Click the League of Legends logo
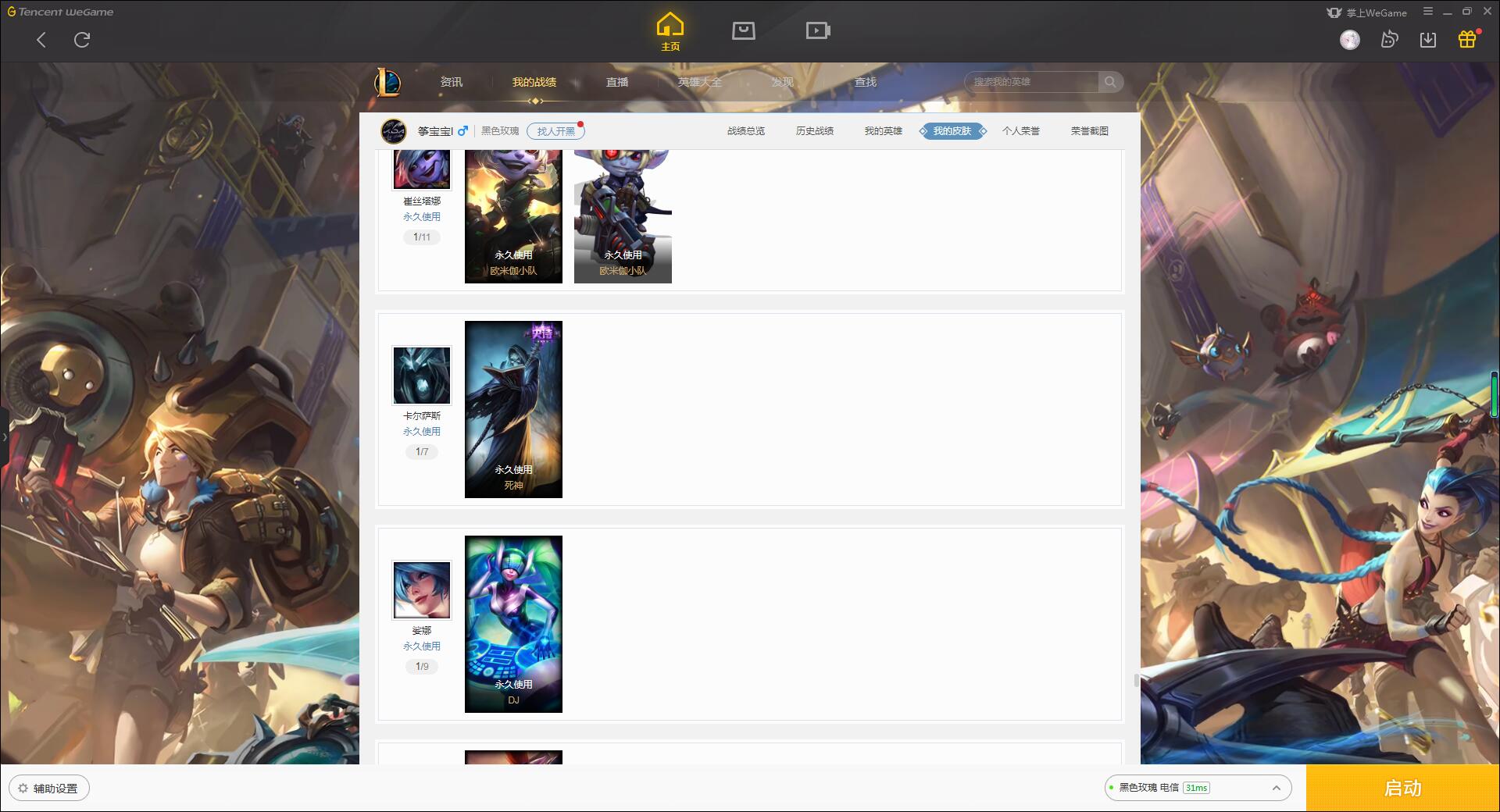Viewport: 1500px width, 812px height. tap(387, 82)
